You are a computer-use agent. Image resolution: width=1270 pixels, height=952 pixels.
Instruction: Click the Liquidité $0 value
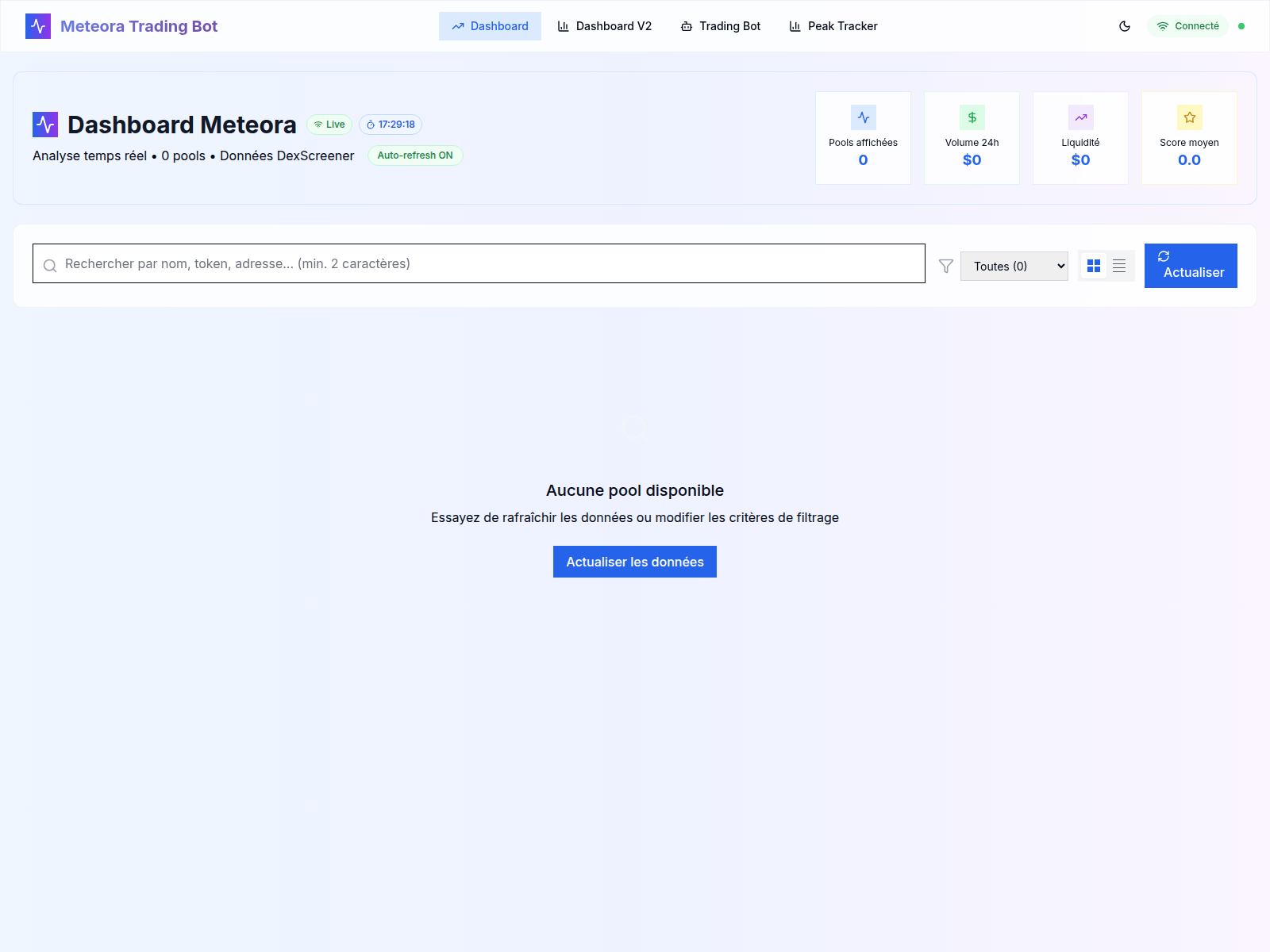(x=1081, y=160)
